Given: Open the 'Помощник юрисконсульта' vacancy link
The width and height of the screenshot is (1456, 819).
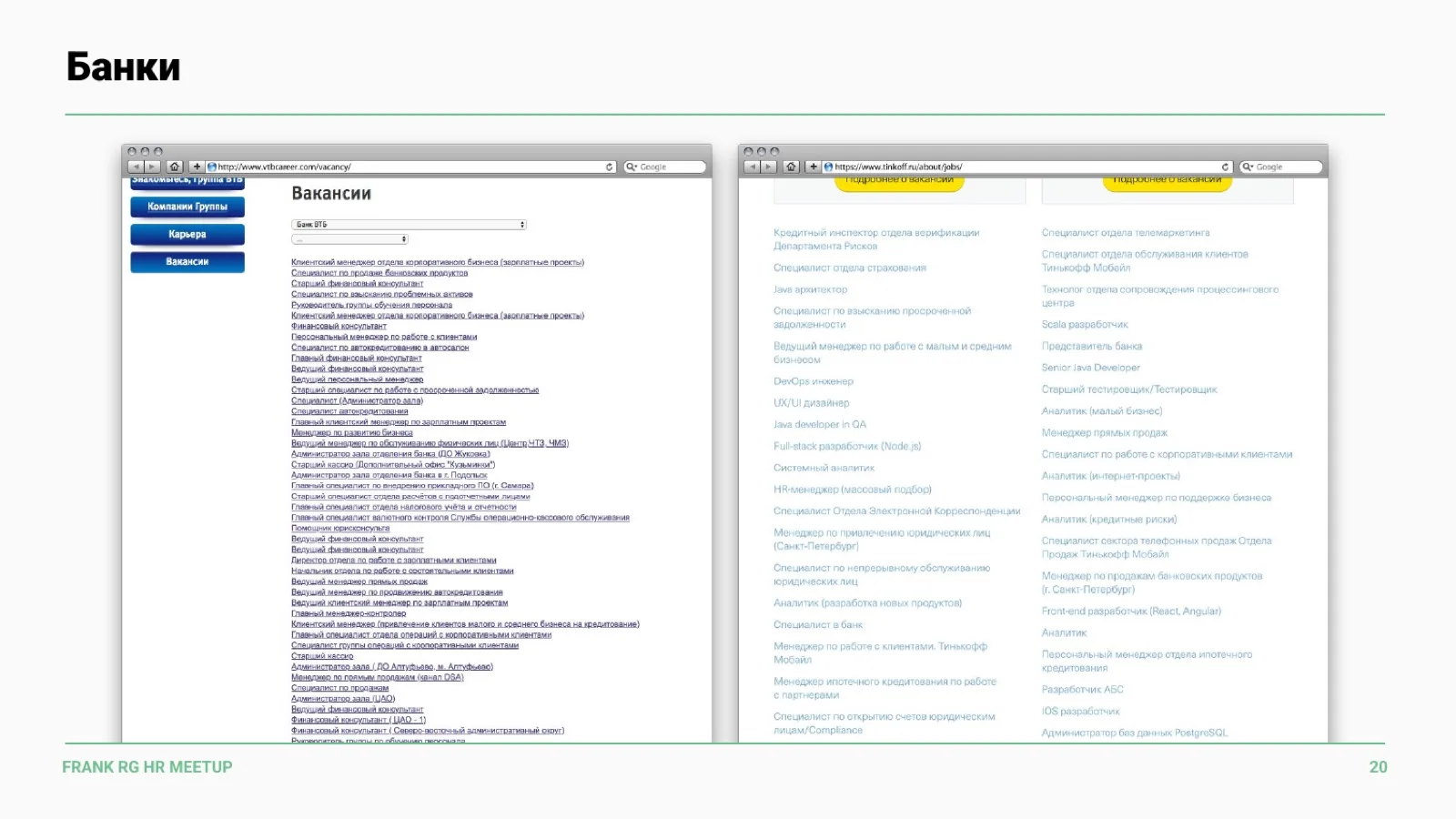Looking at the screenshot, I should click(x=340, y=529).
